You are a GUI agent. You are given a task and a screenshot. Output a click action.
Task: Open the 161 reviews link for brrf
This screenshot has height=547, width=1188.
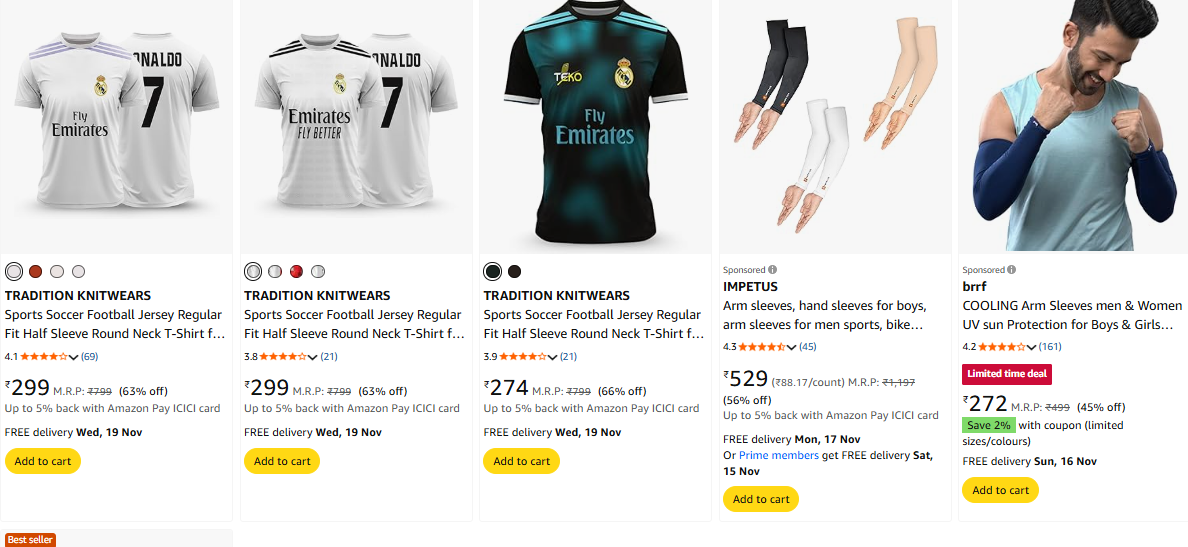[1050, 347]
